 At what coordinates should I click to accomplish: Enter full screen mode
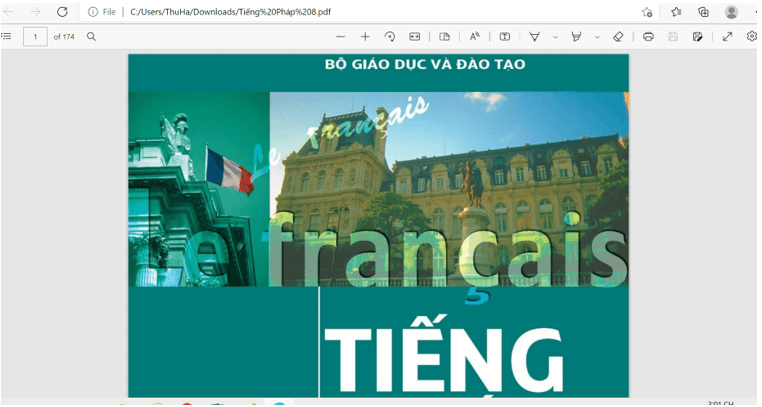(x=727, y=36)
